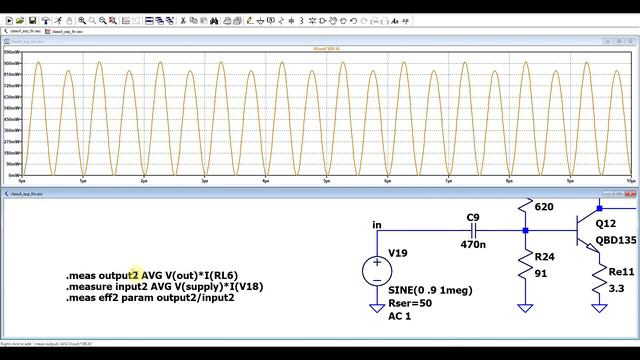Viewport: 640px width, 360px height.
Task: Copy selection with the copy icon
Action: (193, 20)
